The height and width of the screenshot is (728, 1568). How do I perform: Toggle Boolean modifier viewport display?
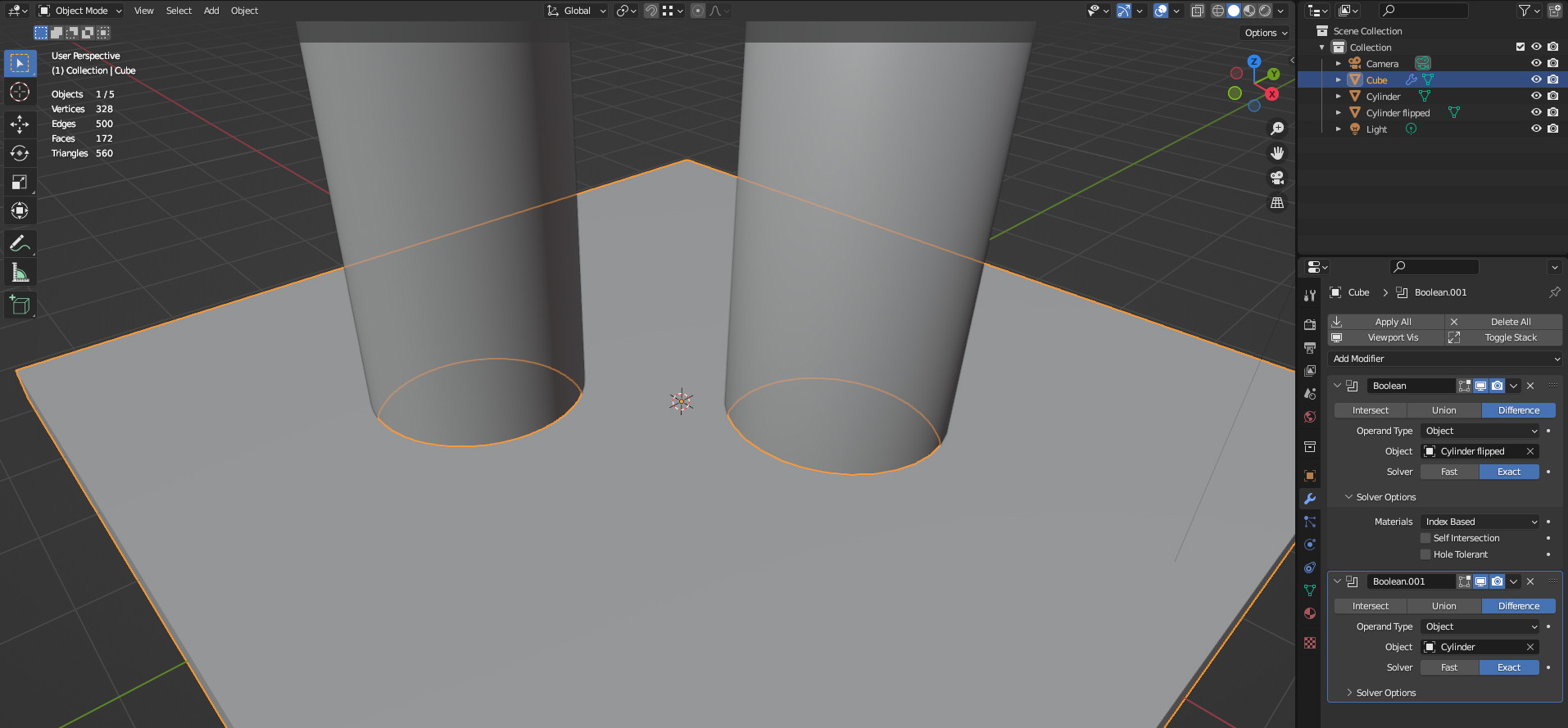pos(1481,386)
